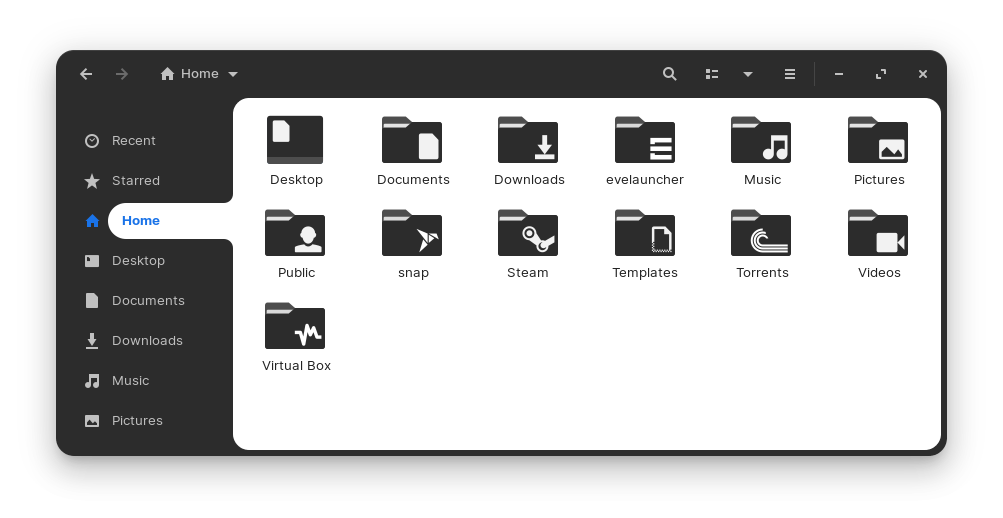
Task: Click the Home house icon in path bar
Action: click(x=168, y=74)
